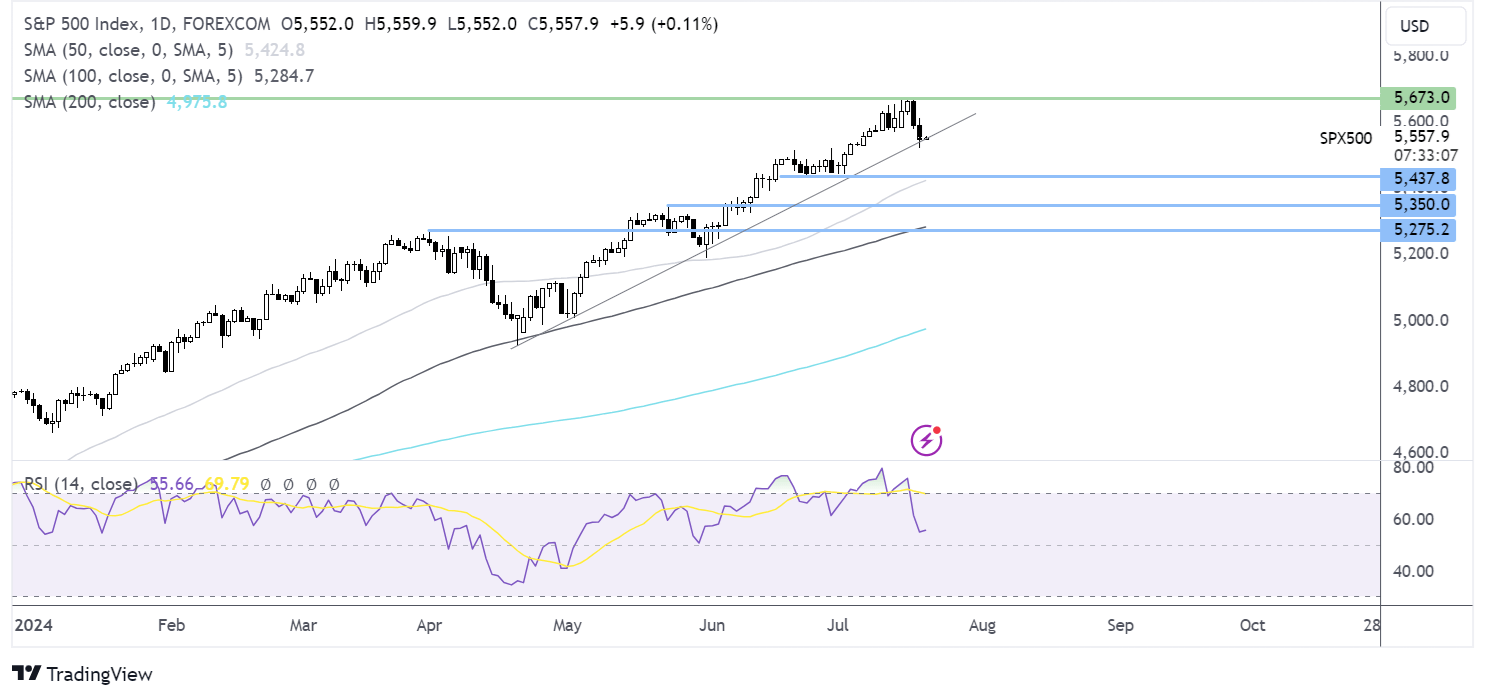Image resolution: width=1488 pixels, height=700 pixels.
Task: Click the RSI value 55.66 in legend
Action: point(170,484)
